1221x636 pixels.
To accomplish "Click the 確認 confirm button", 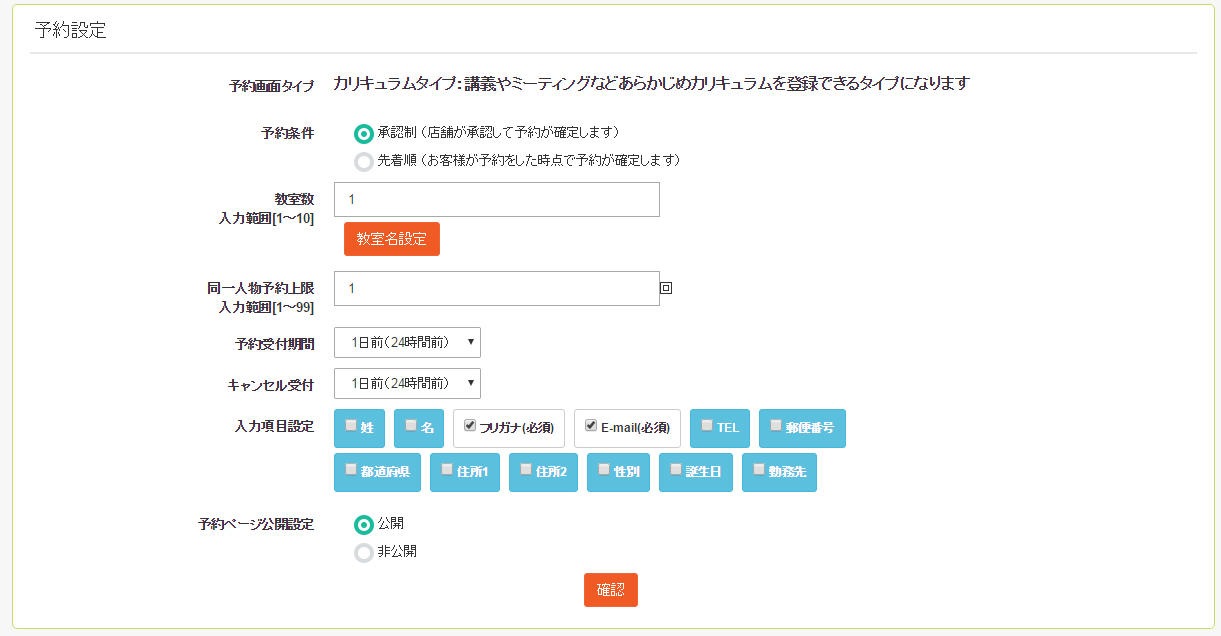I will [x=611, y=590].
